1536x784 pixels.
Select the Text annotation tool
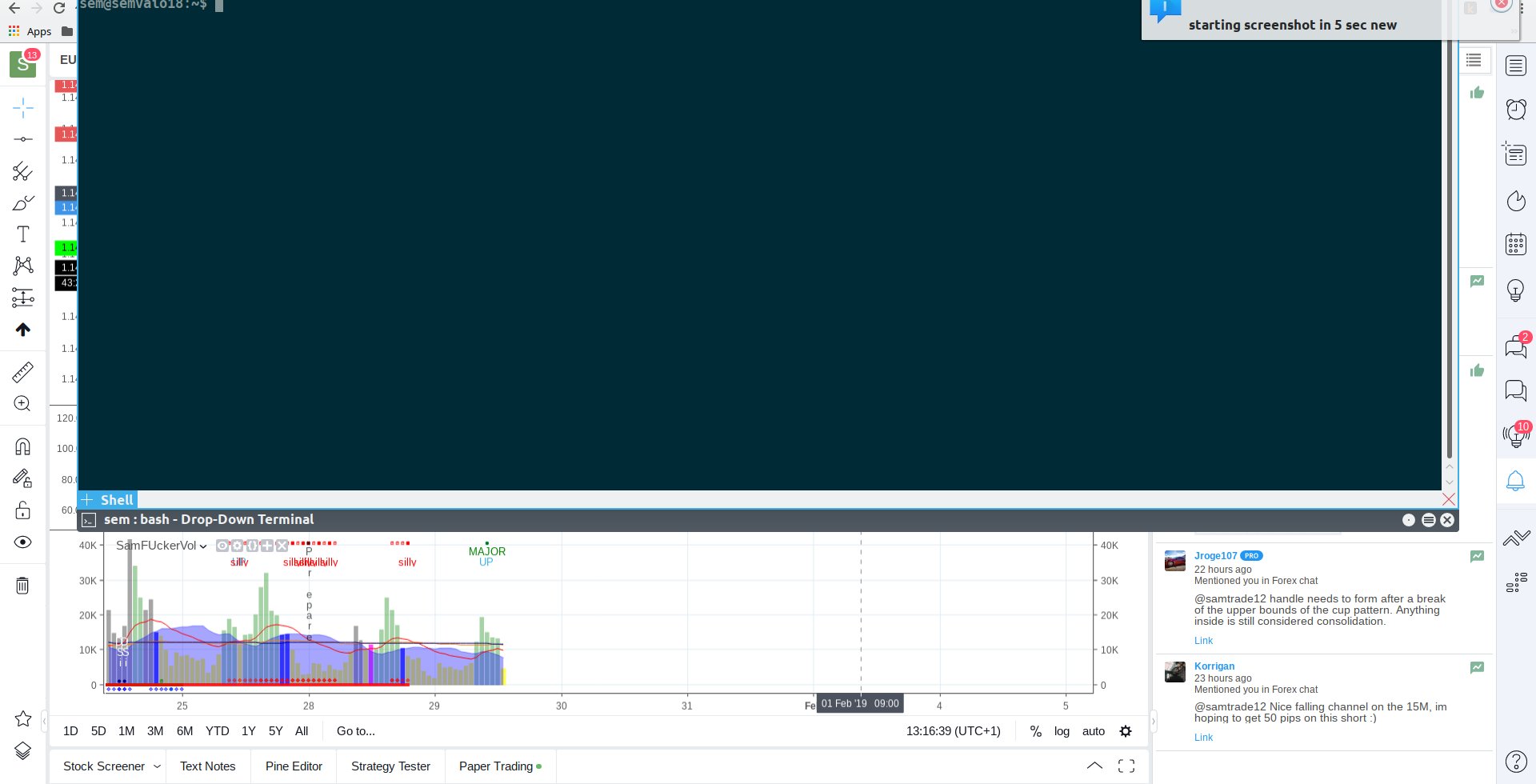(22, 234)
